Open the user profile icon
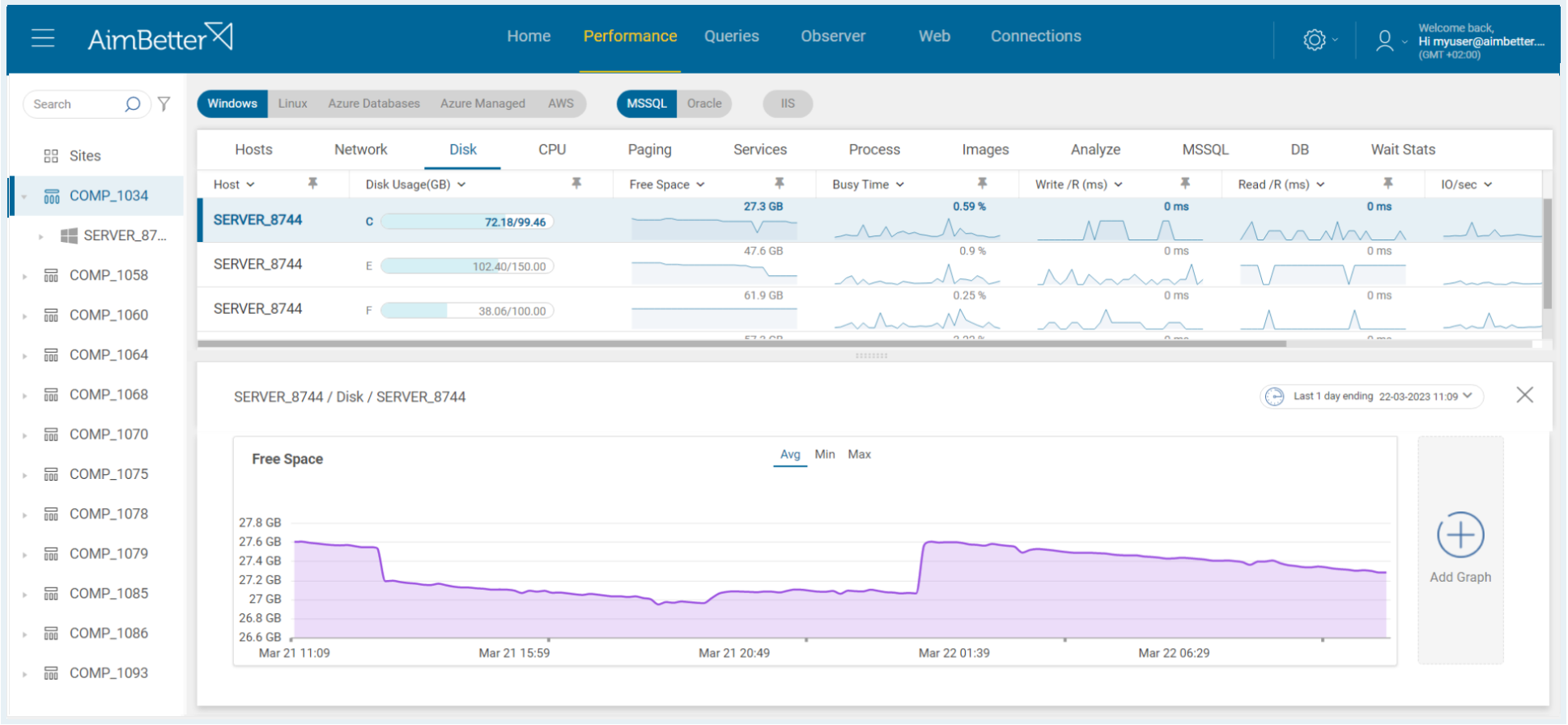 1385,40
